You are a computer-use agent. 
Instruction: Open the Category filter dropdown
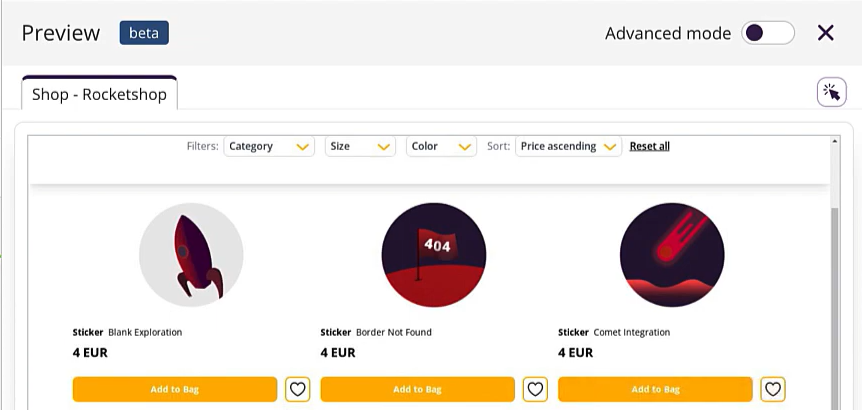click(269, 146)
